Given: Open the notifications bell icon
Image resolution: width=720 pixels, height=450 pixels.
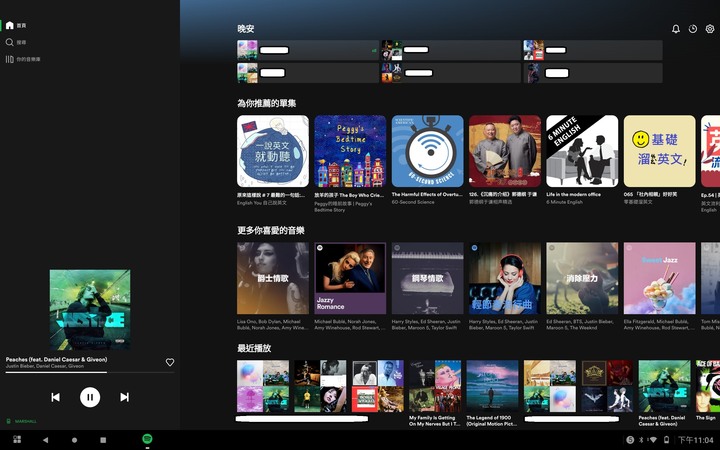Looking at the screenshot, I should [x=675, y=29].
